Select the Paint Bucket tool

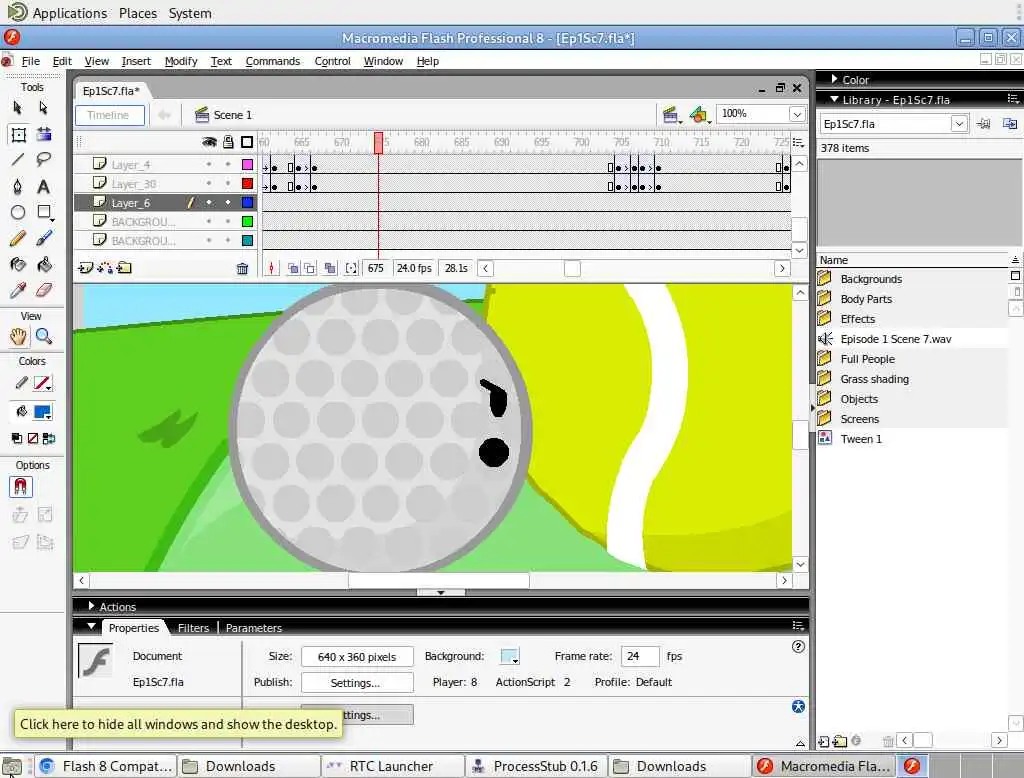coord(44,265)
